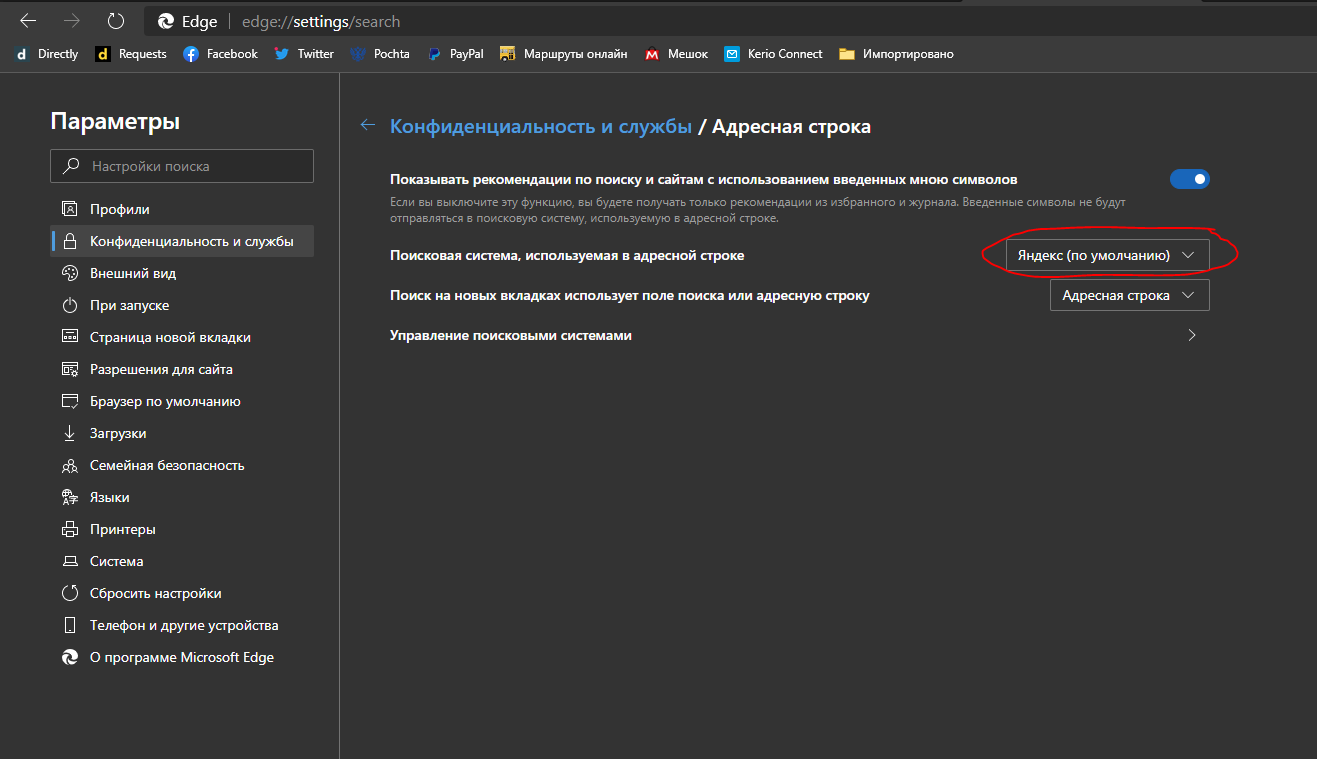Open the Directly bookmark
Screen dimensions: 1317x759
(x=47, y=54)
